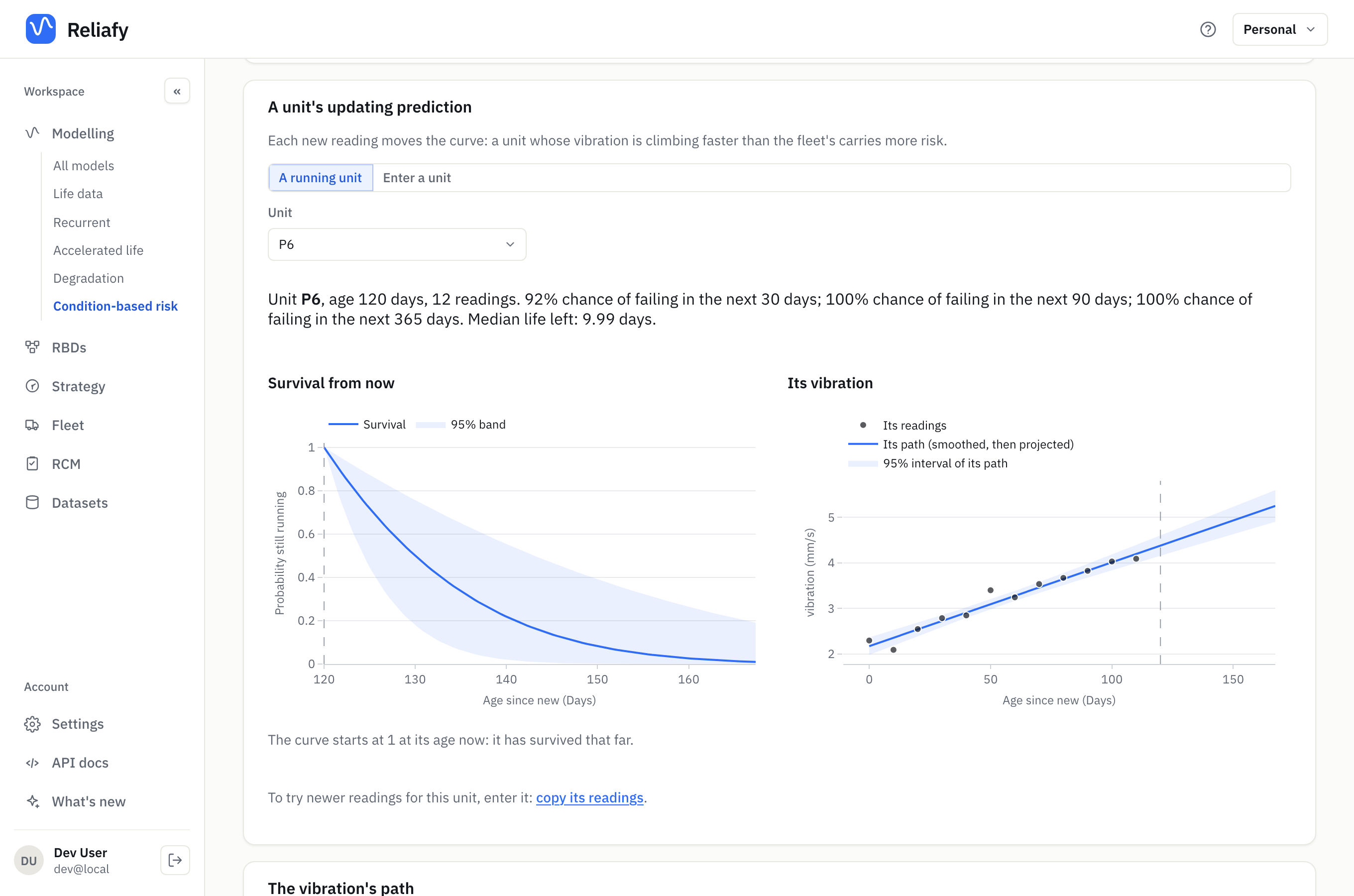Image resolution: width=1354 pixels, height=896 pixels.
Task: Select the A running unit tab
Action: pyautogui.click(x=321, y=178)
